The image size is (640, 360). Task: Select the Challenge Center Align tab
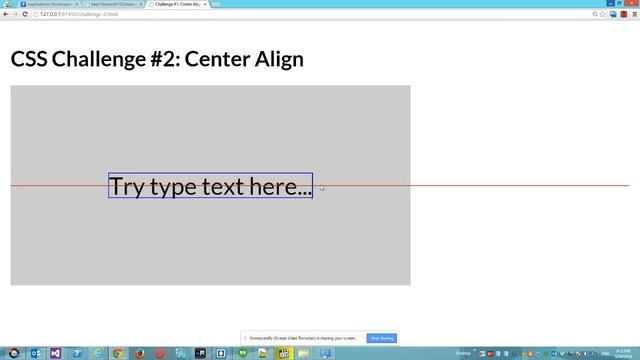click(x=177, y=4)
